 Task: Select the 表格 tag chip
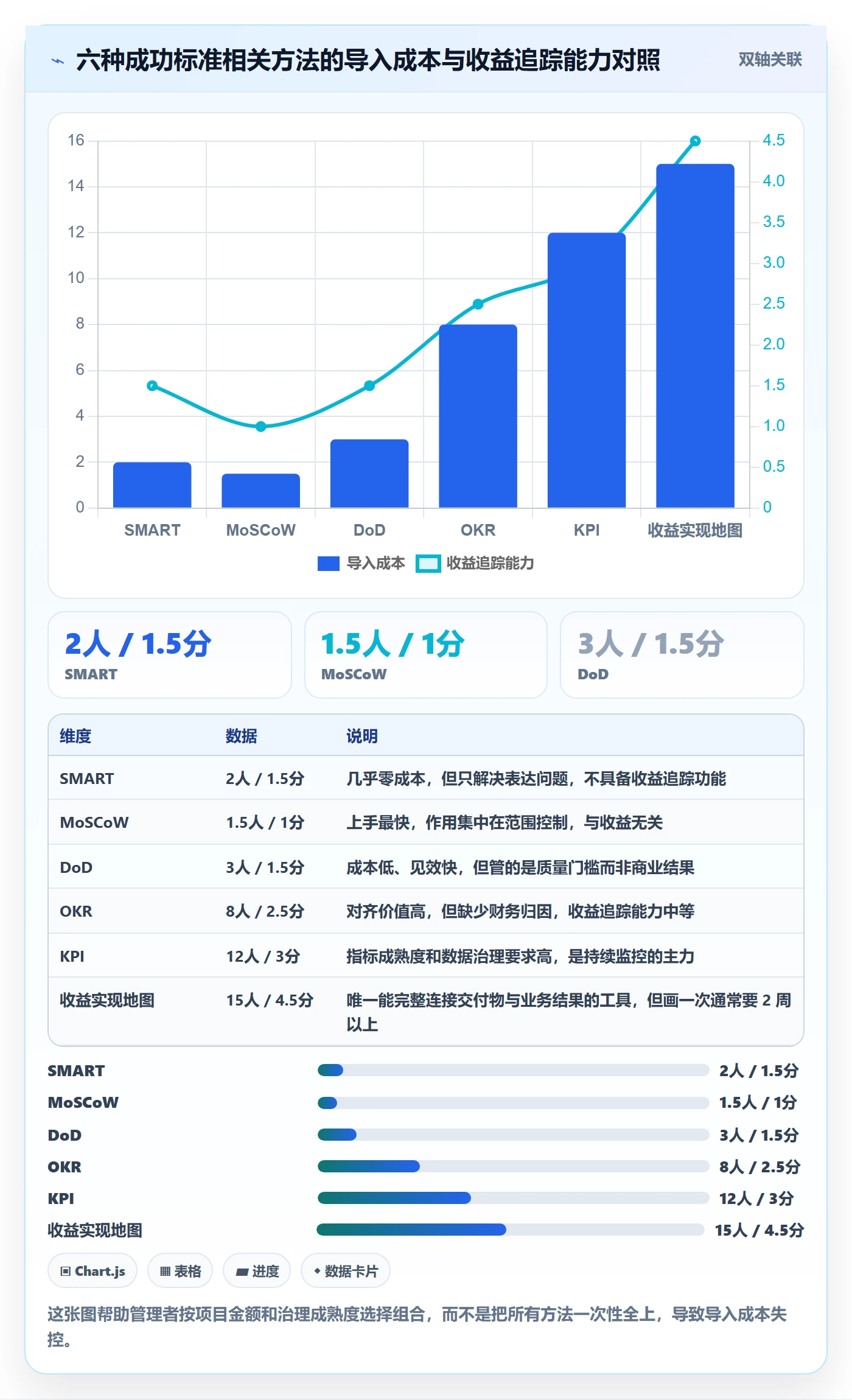180,1271
